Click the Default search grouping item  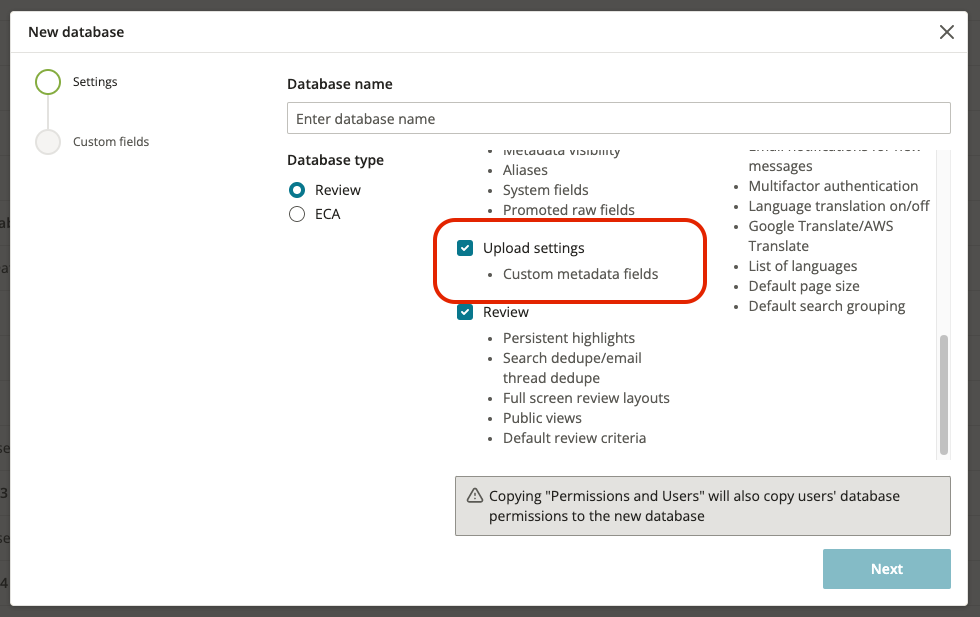[x=827, y=306]
